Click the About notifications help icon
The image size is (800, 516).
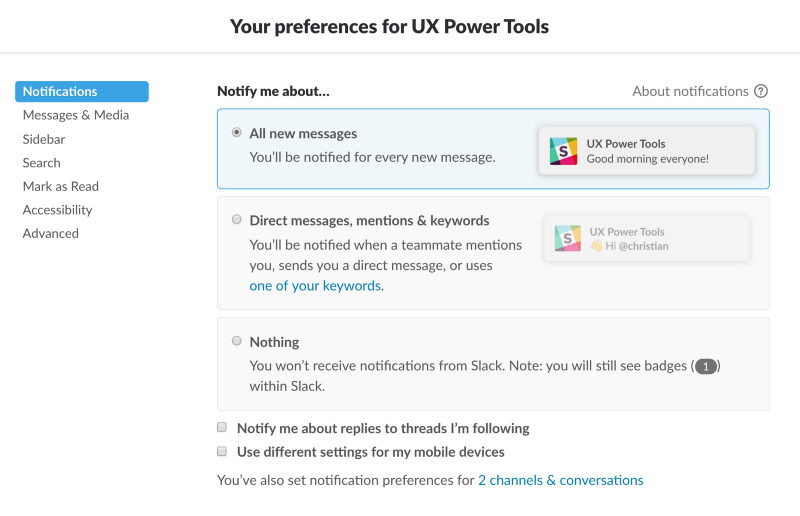coord(761,91)
